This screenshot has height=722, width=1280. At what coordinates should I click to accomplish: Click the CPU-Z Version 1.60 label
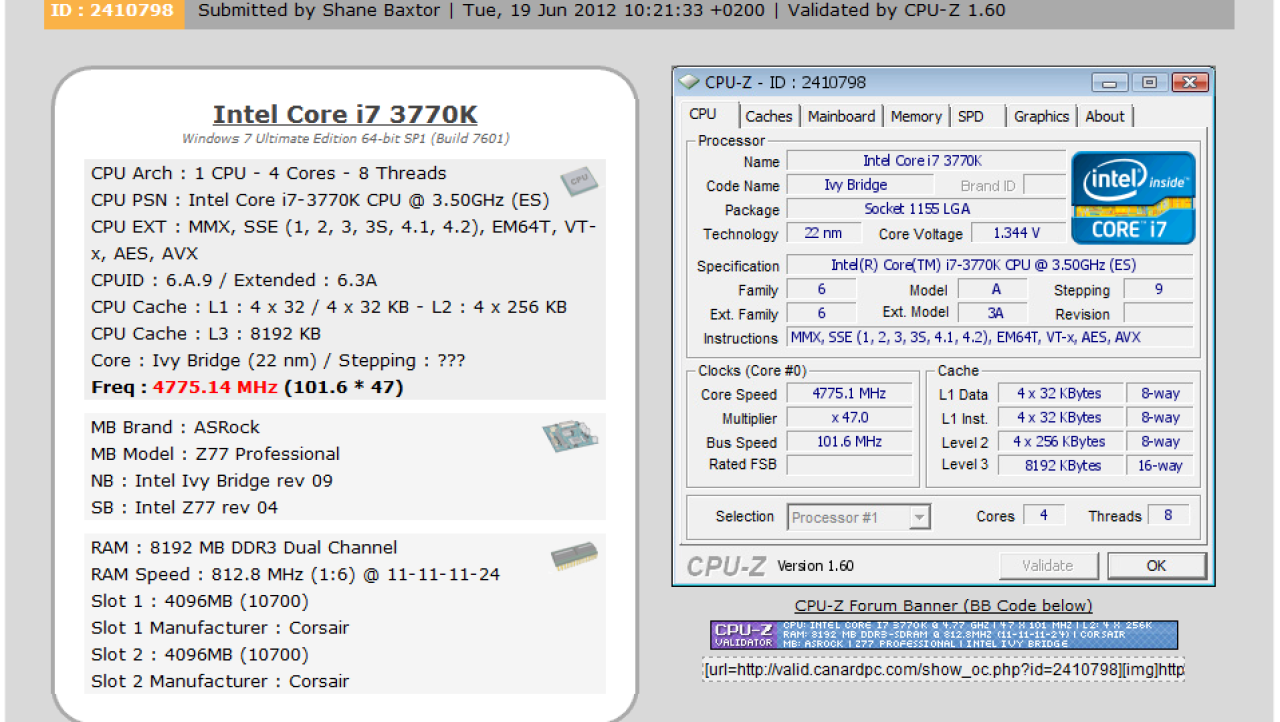[815, 566]
